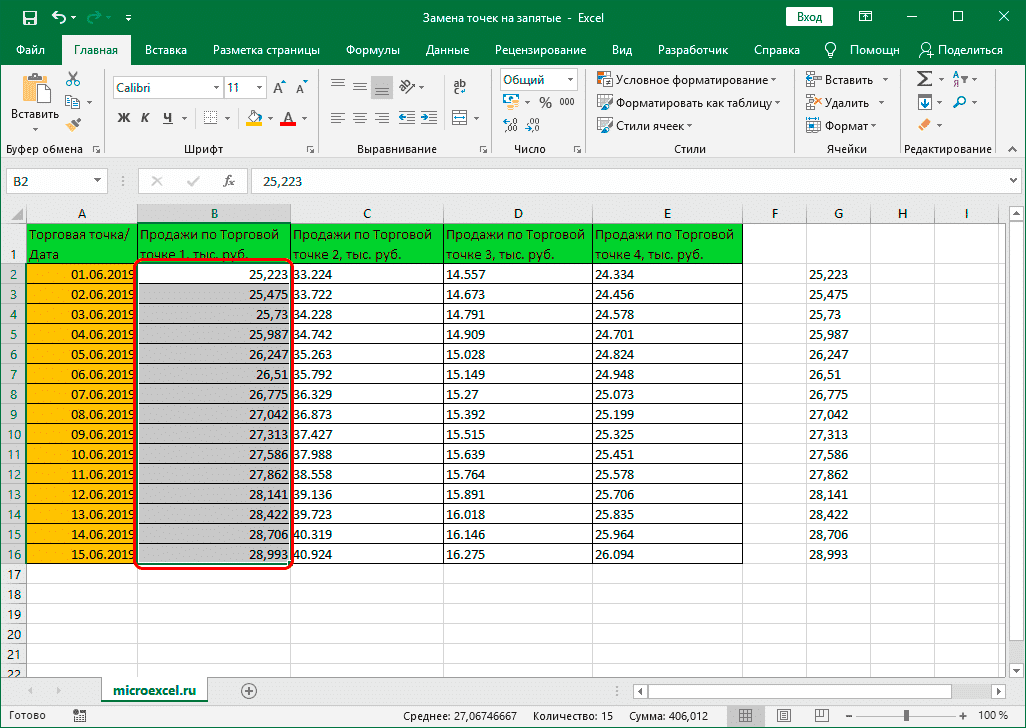This screenshot has height=728, width=1026.
Task: Toggle underline formatting with Ч
Action: pos(168,118)
